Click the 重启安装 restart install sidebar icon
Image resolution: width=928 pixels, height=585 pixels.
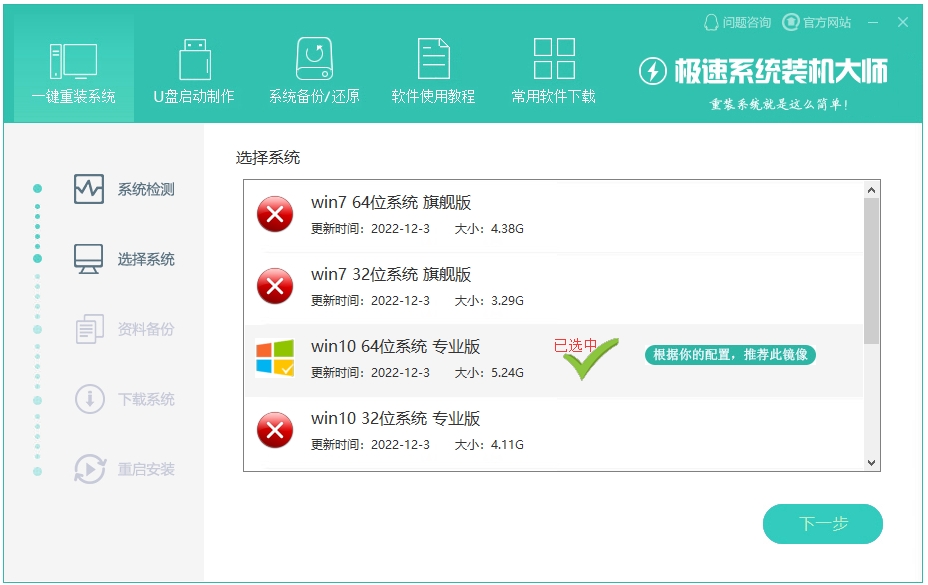(x=88, y=469)
